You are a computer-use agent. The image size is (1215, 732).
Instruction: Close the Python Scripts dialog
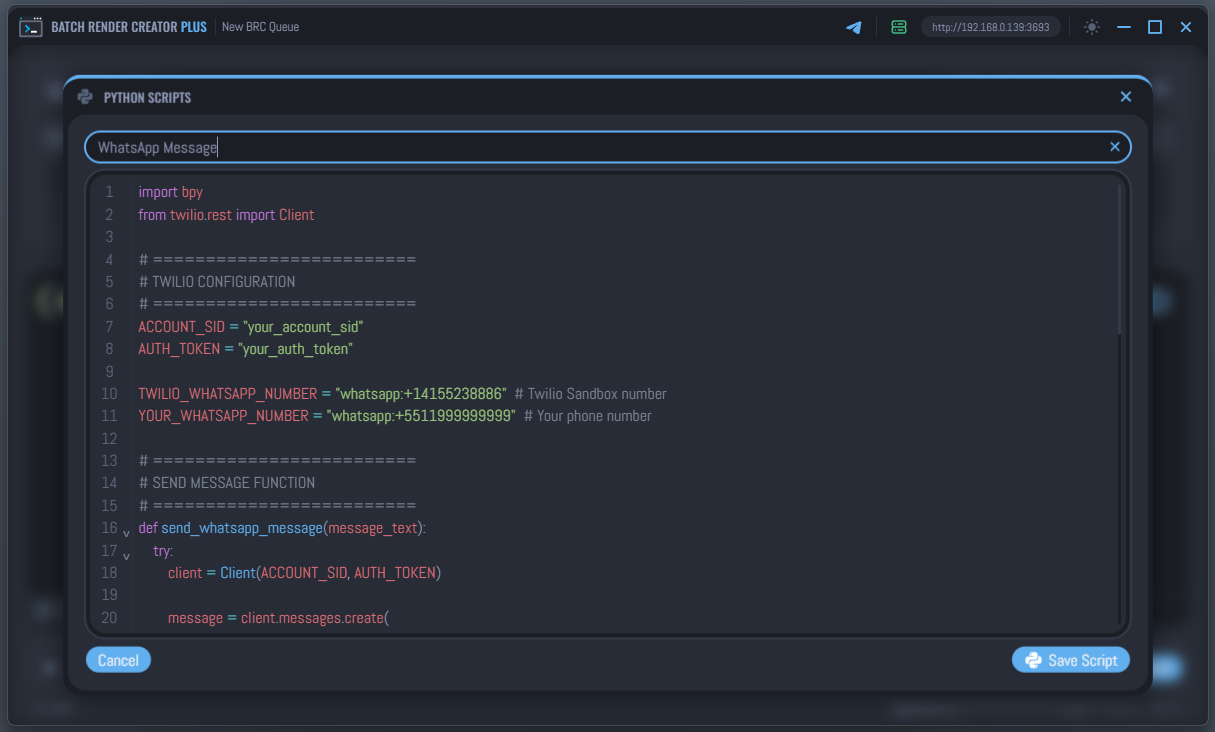[1126, 97]
